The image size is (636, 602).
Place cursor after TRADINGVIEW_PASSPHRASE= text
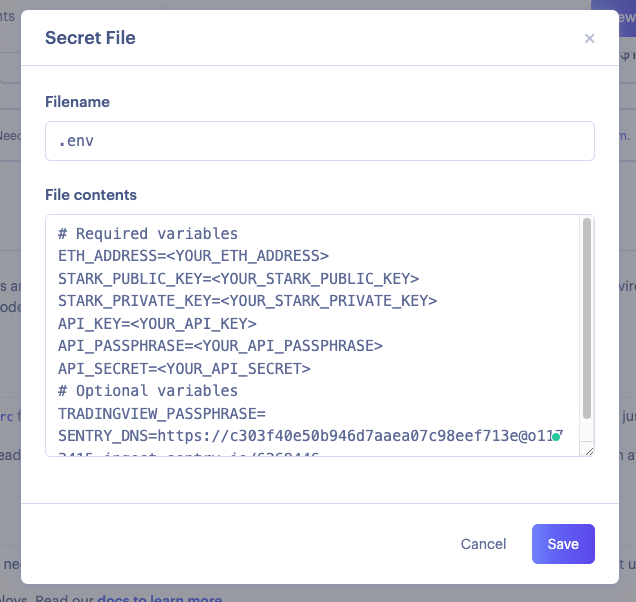coord(266,414)
